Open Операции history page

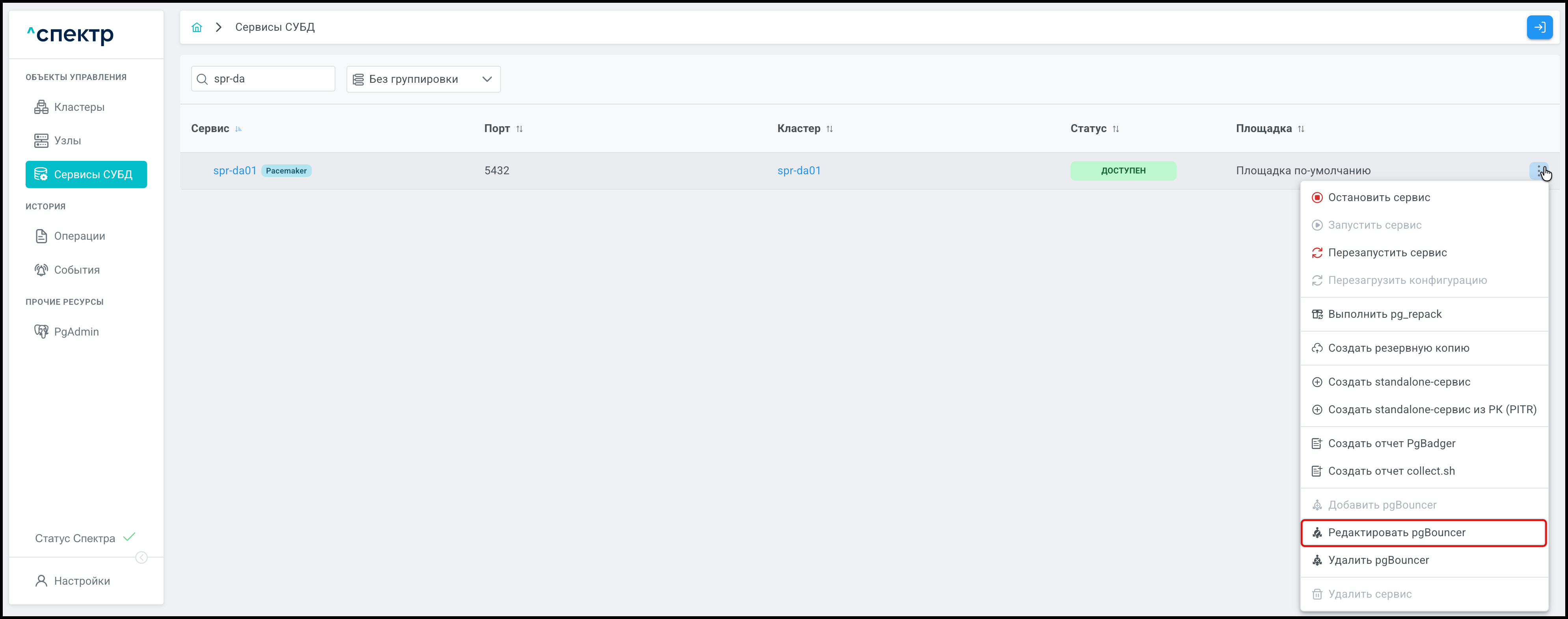(x=79, y=236)
